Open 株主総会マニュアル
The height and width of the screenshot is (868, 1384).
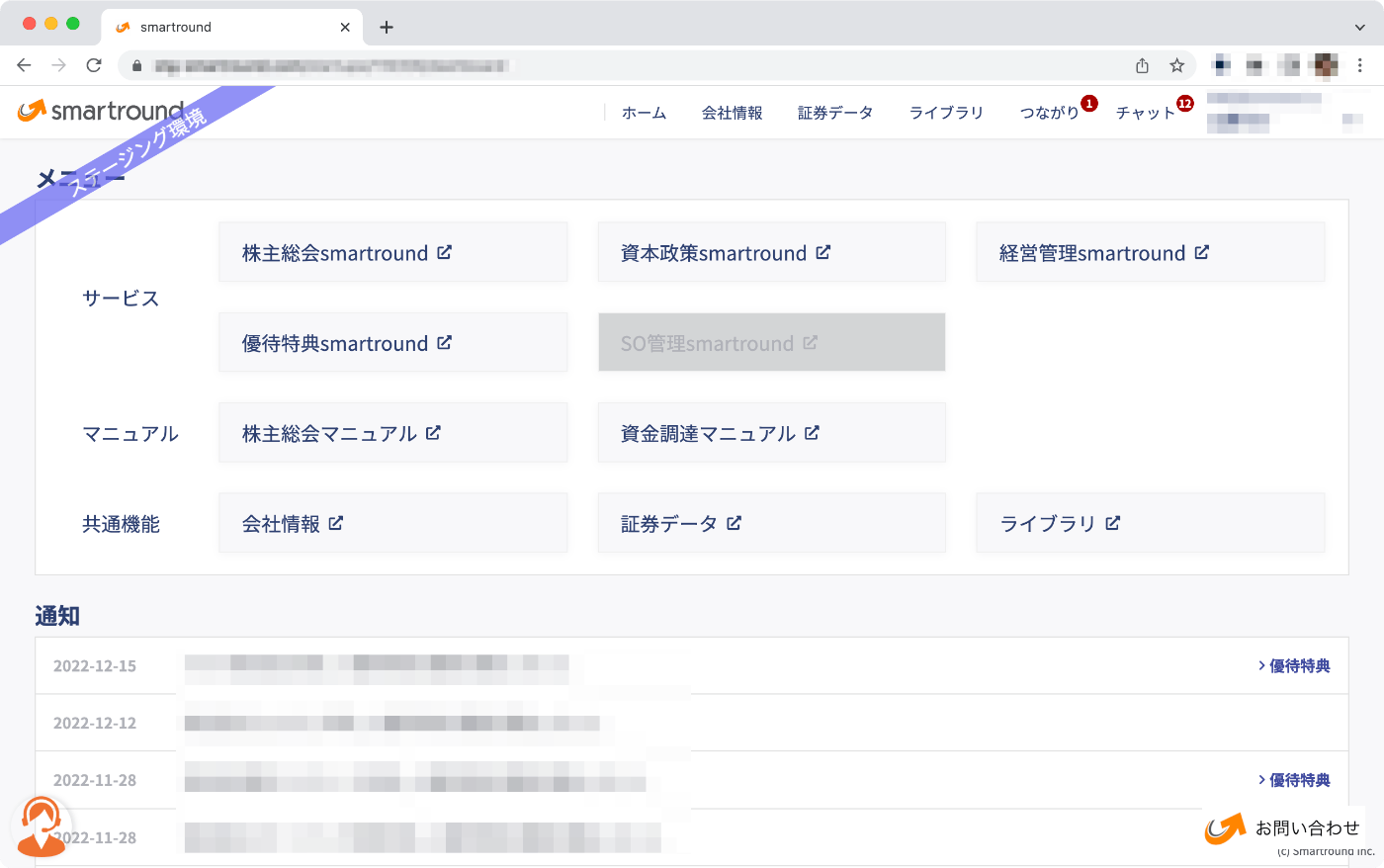coord(392,432)
